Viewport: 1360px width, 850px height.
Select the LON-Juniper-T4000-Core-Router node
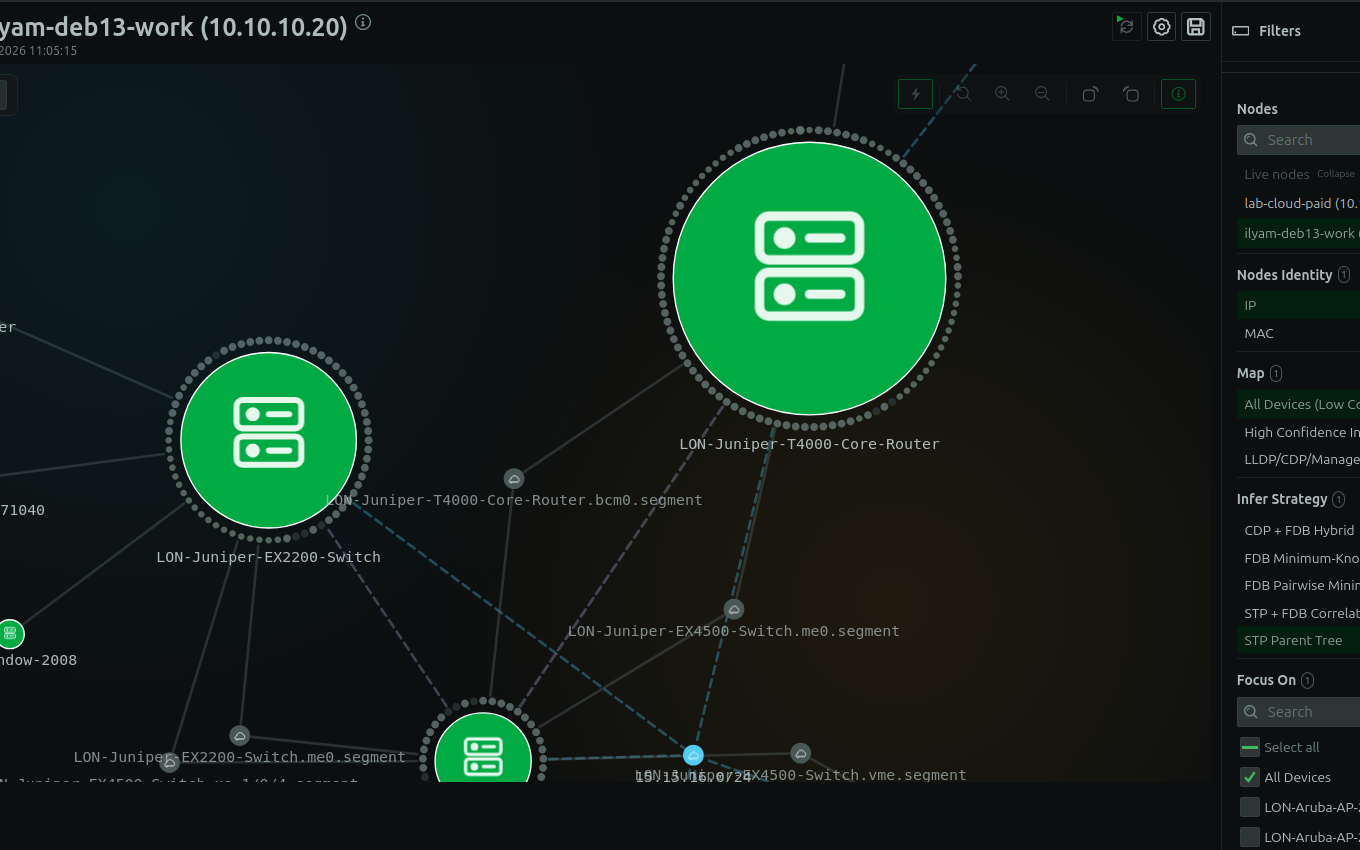click(x=809, y=278)
